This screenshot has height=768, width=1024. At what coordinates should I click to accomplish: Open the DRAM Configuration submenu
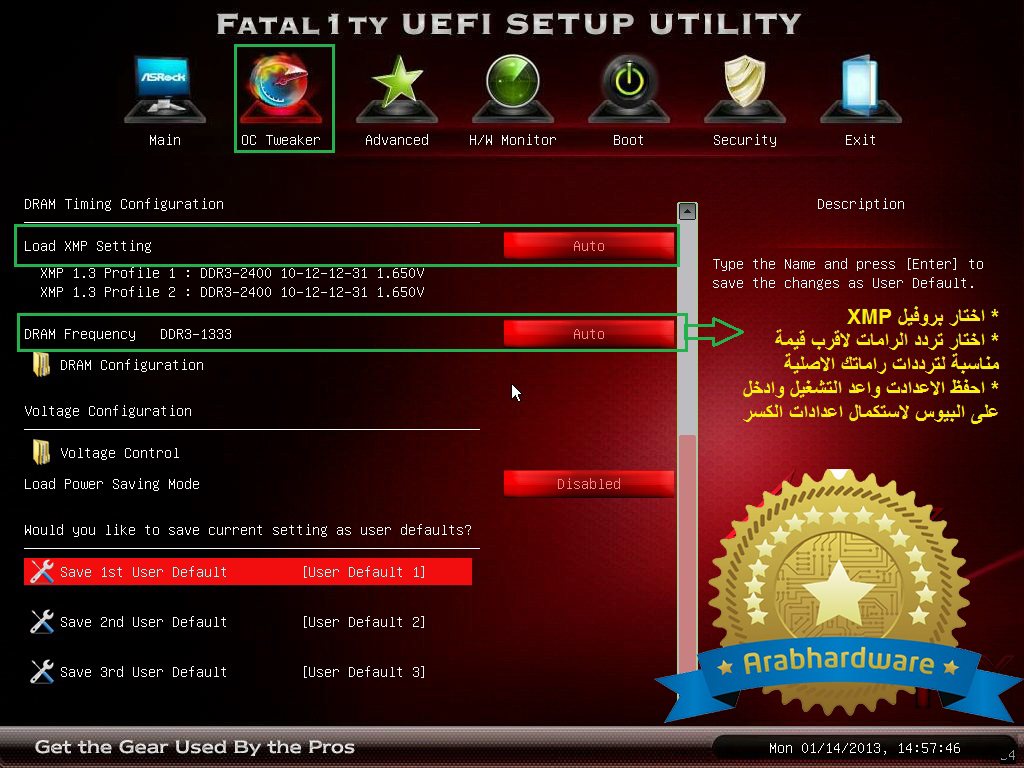(132, 365)
